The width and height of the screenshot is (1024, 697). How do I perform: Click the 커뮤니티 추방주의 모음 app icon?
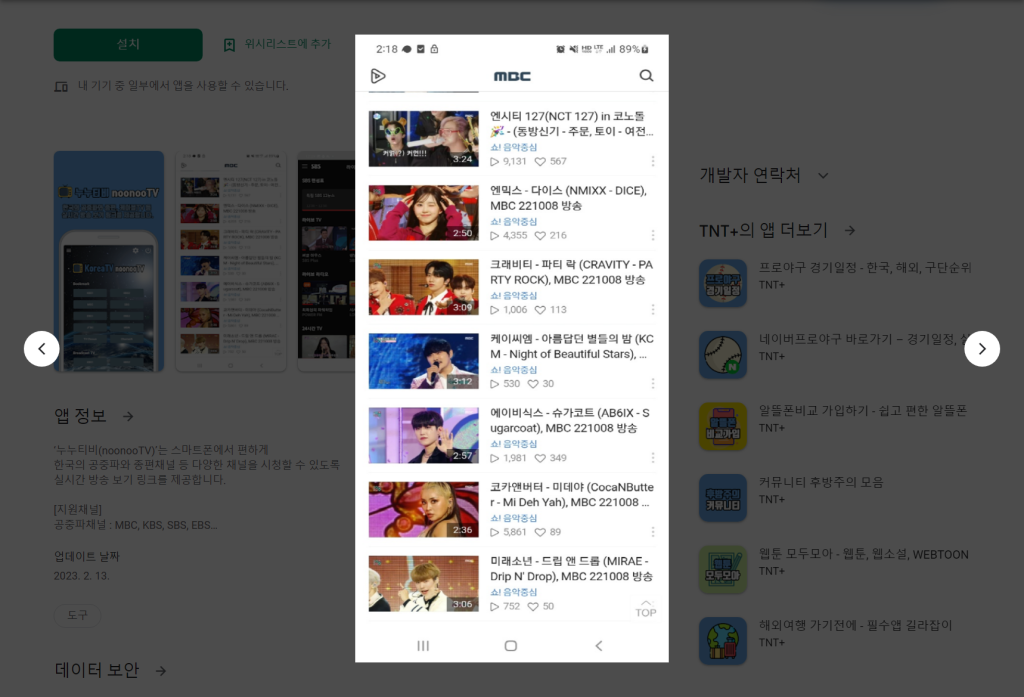coord(723,497)
